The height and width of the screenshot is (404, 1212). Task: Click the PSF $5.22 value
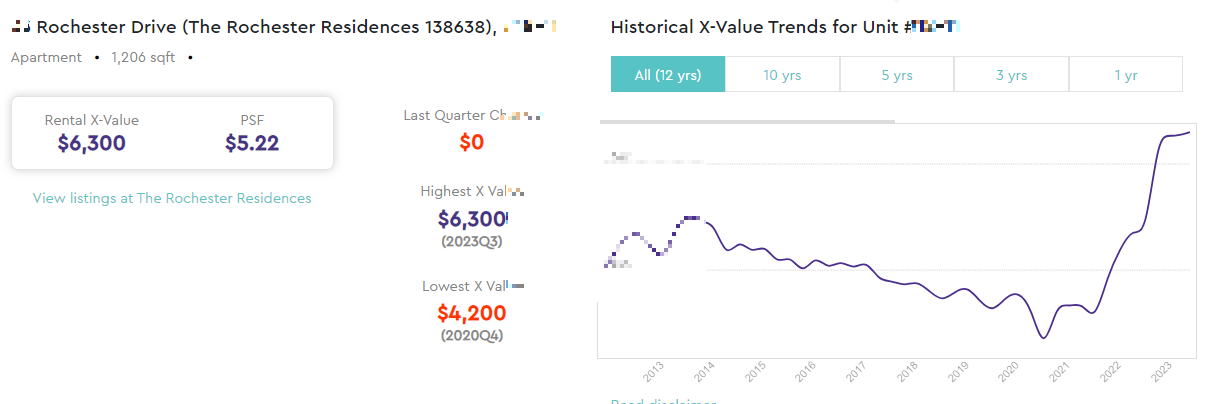point(252,143)
